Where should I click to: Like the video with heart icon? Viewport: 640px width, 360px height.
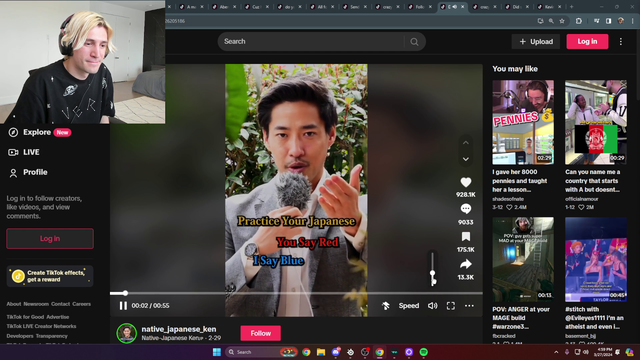click(466, 182)
